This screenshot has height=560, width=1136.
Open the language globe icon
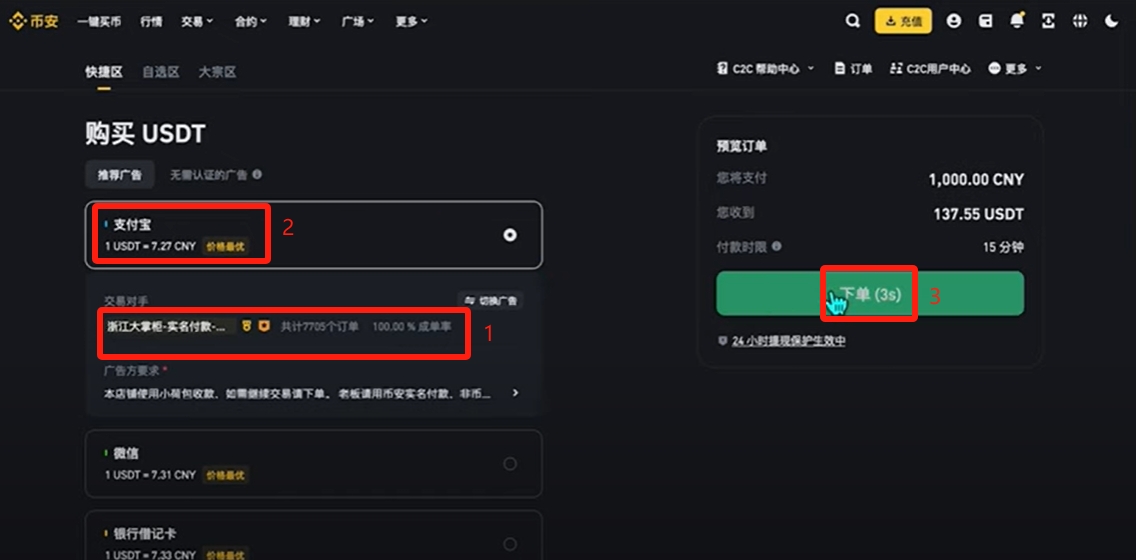[x=1080, y=21]
